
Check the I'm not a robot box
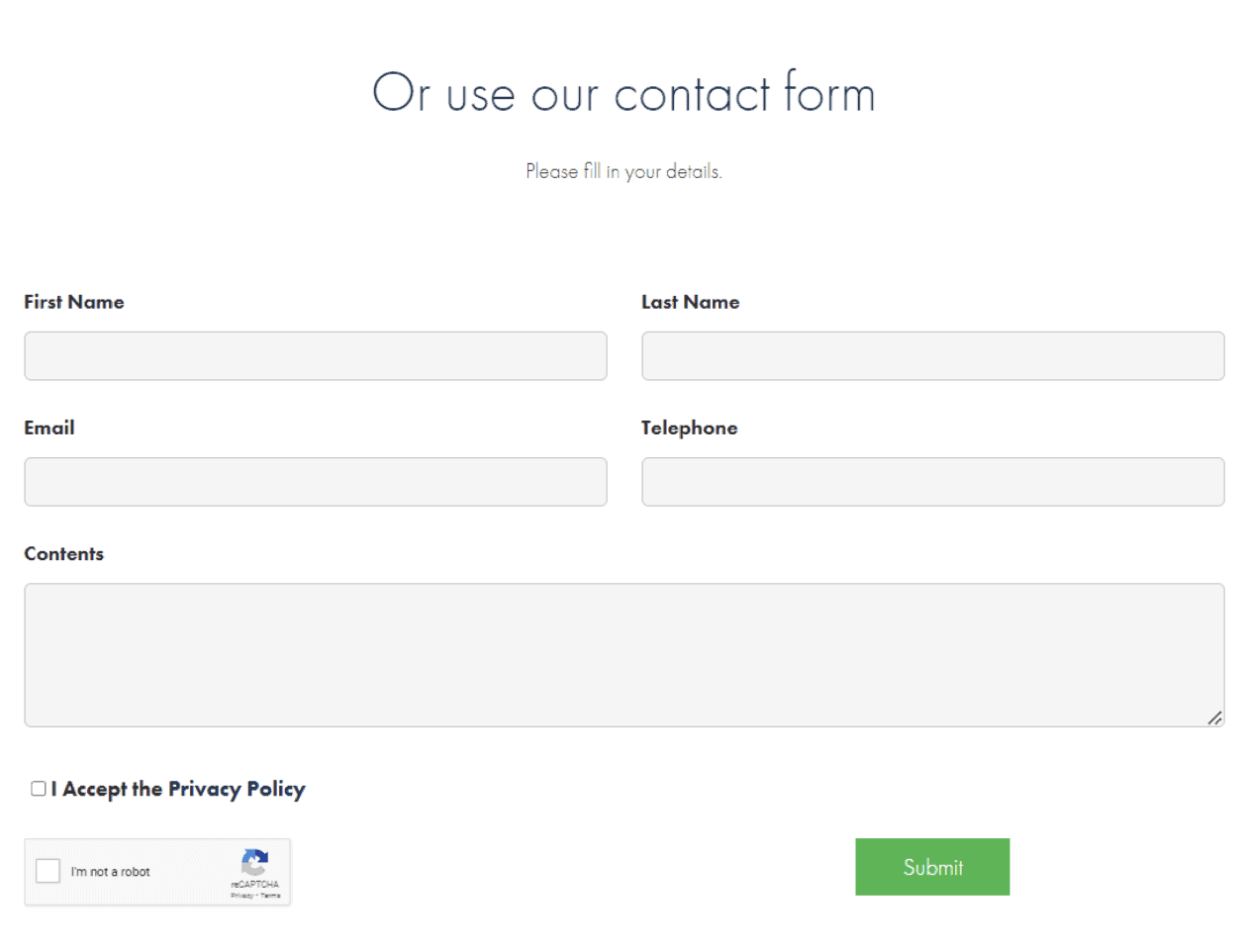tap(47, 871)
